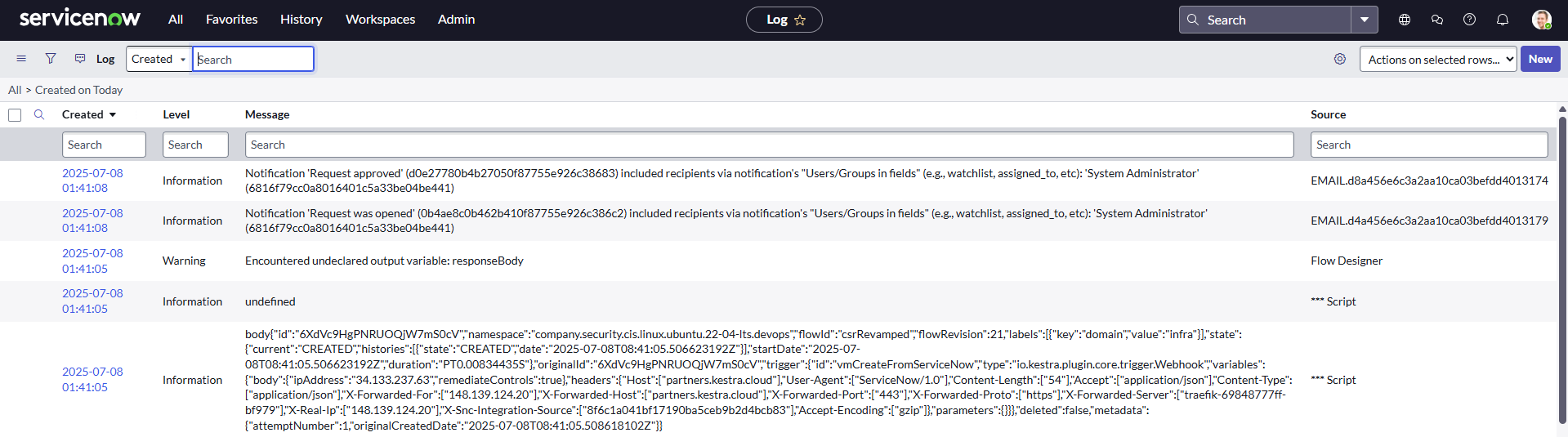This screenshot has height=437, width=1568.
Task: Click the Source column header
Action: click(1328, 114)
